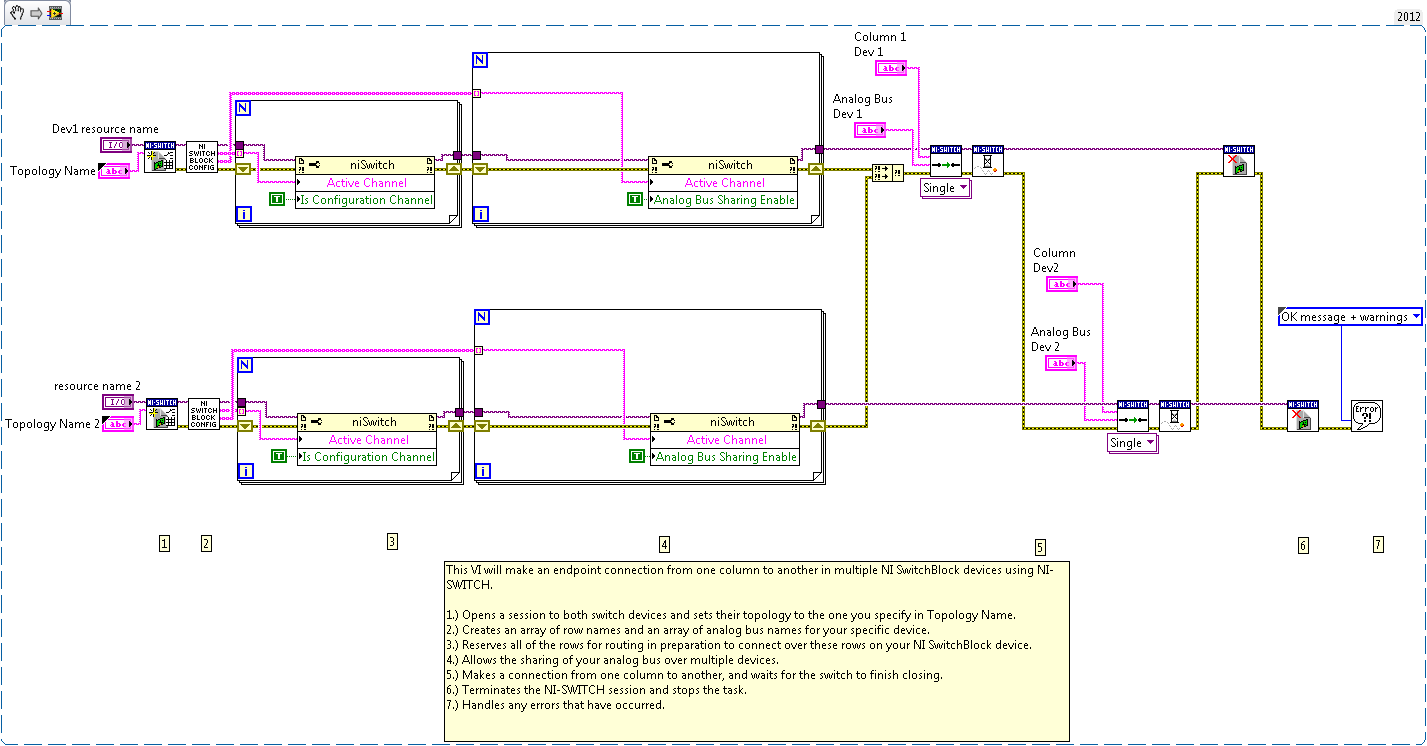Select the Topology Name 2 string terminal
Image resolution: width=1427 pixels, height=746 pixels.
pos(118,424)
